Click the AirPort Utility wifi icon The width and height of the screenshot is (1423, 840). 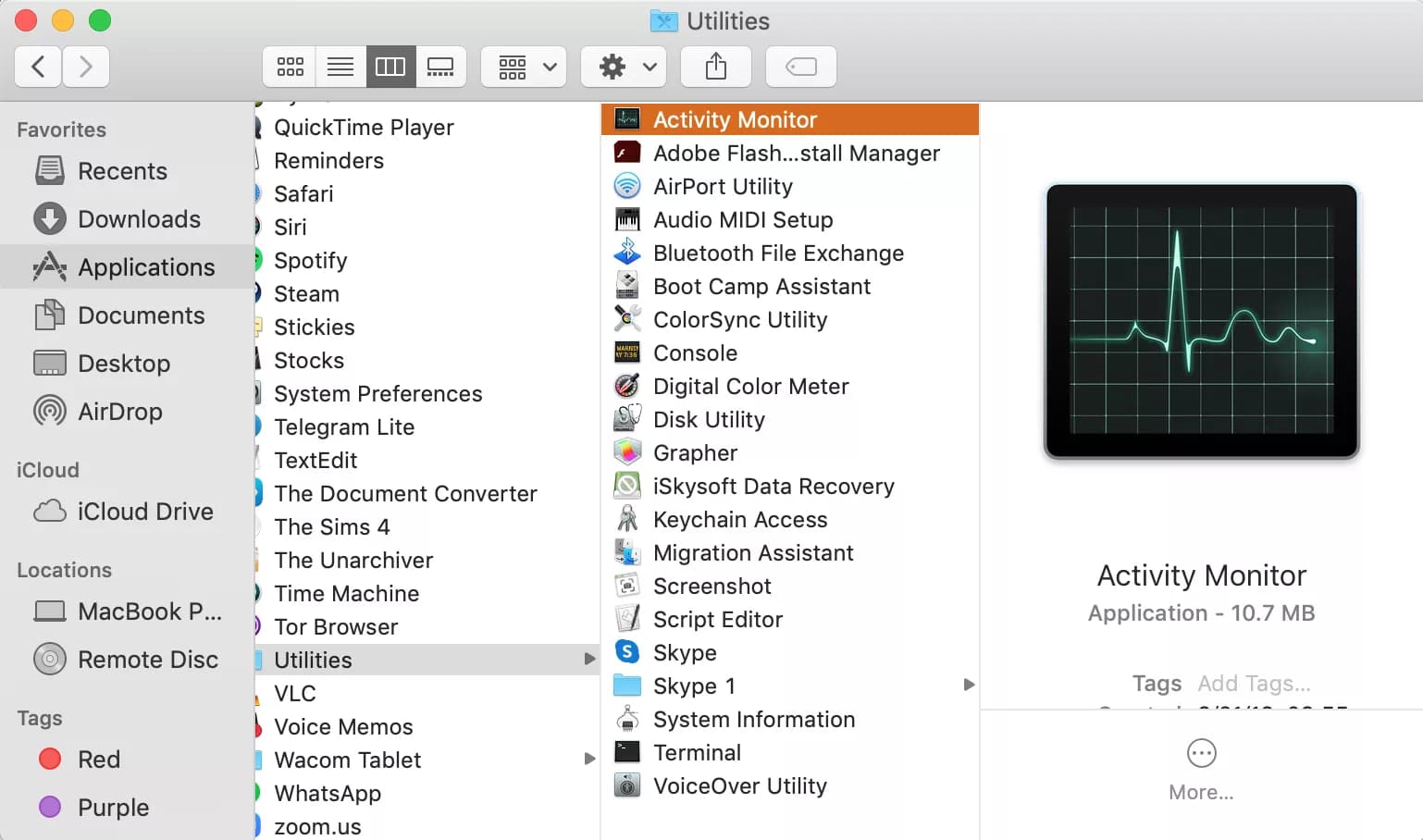[x=627, y=186]
